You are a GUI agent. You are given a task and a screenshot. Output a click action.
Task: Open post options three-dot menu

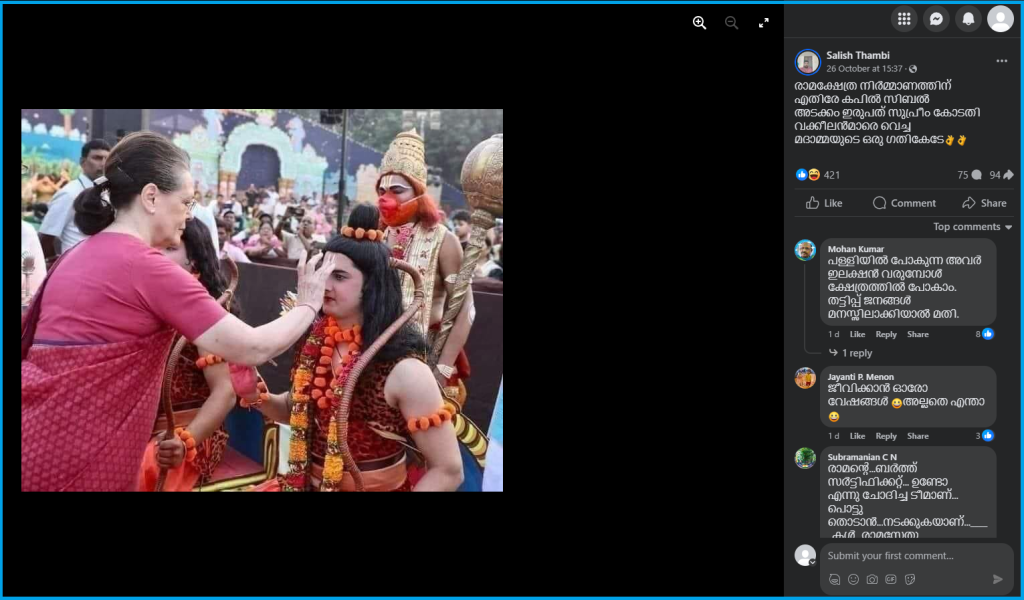coord(1002,61)
